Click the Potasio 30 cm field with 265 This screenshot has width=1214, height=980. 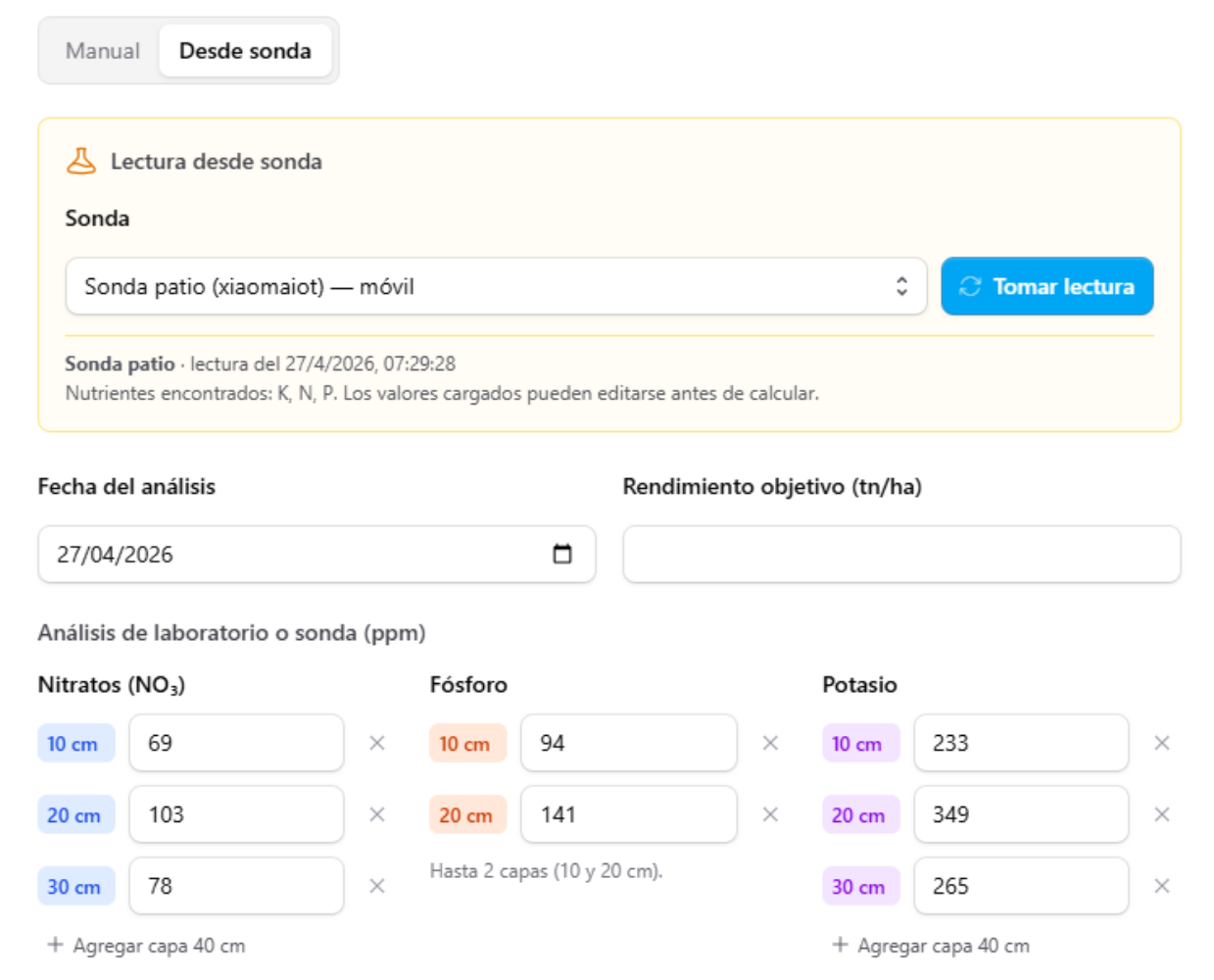(1021, 886)
